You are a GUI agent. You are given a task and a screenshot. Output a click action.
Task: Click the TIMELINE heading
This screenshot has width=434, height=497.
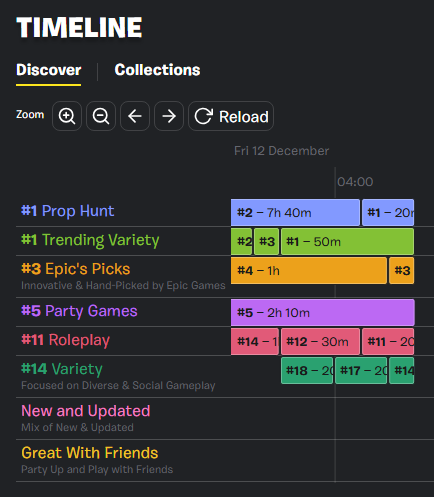79,27
